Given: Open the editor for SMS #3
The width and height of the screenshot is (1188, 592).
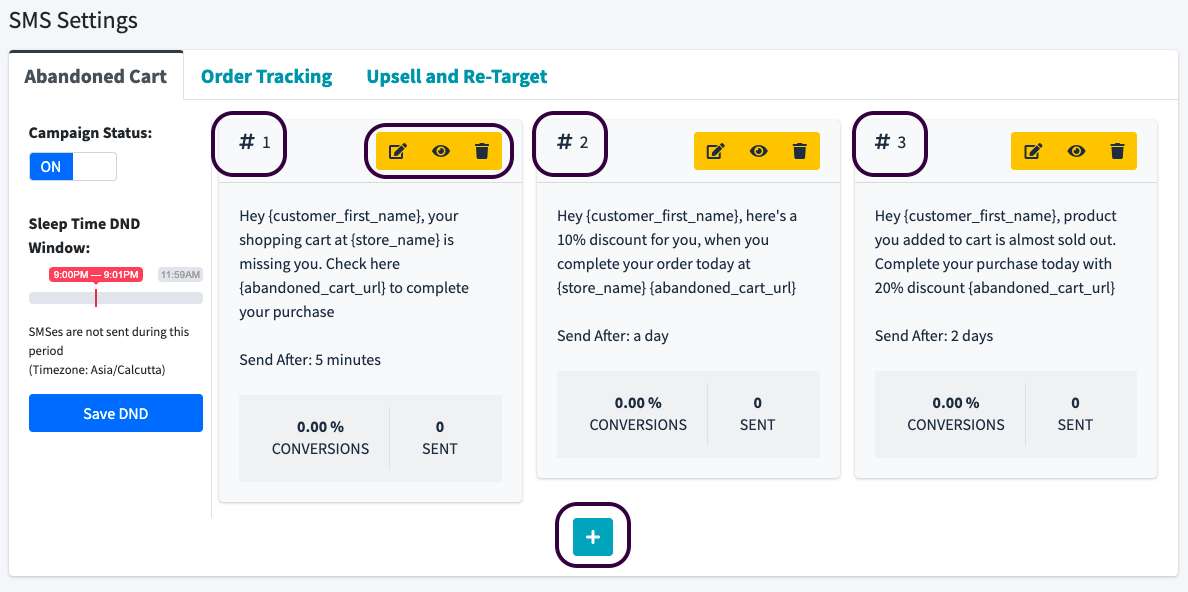Looking at the screenshot, I should [1033, 151].
